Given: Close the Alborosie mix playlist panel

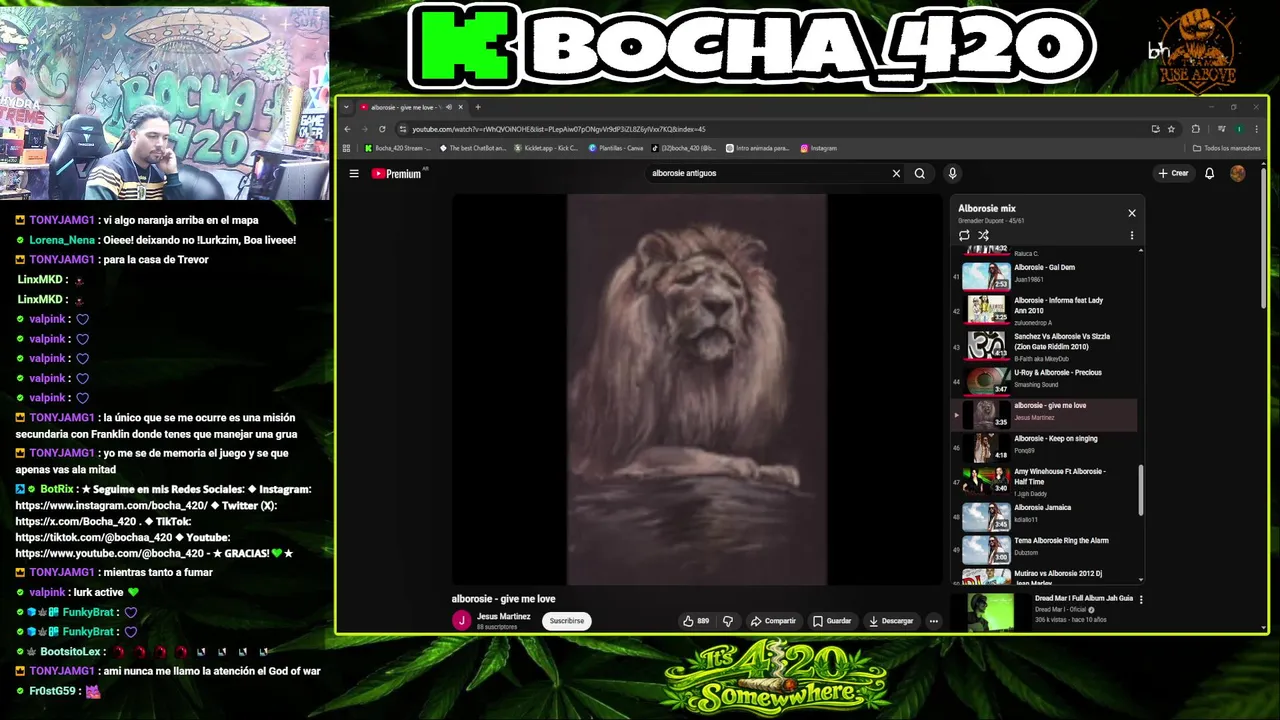Looking at the screenshot, I should (1132, 213).
